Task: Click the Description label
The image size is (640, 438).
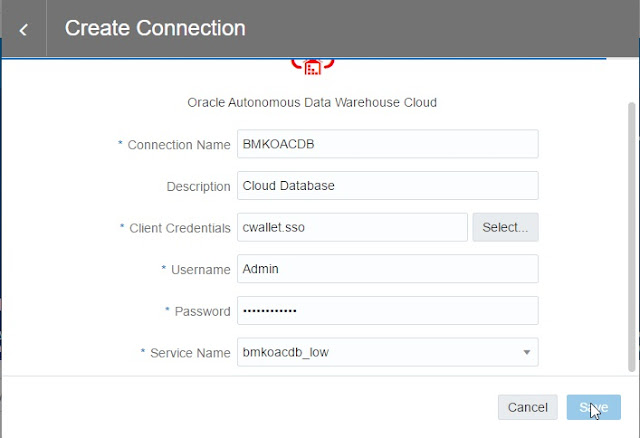Action: tap(198, 187)
